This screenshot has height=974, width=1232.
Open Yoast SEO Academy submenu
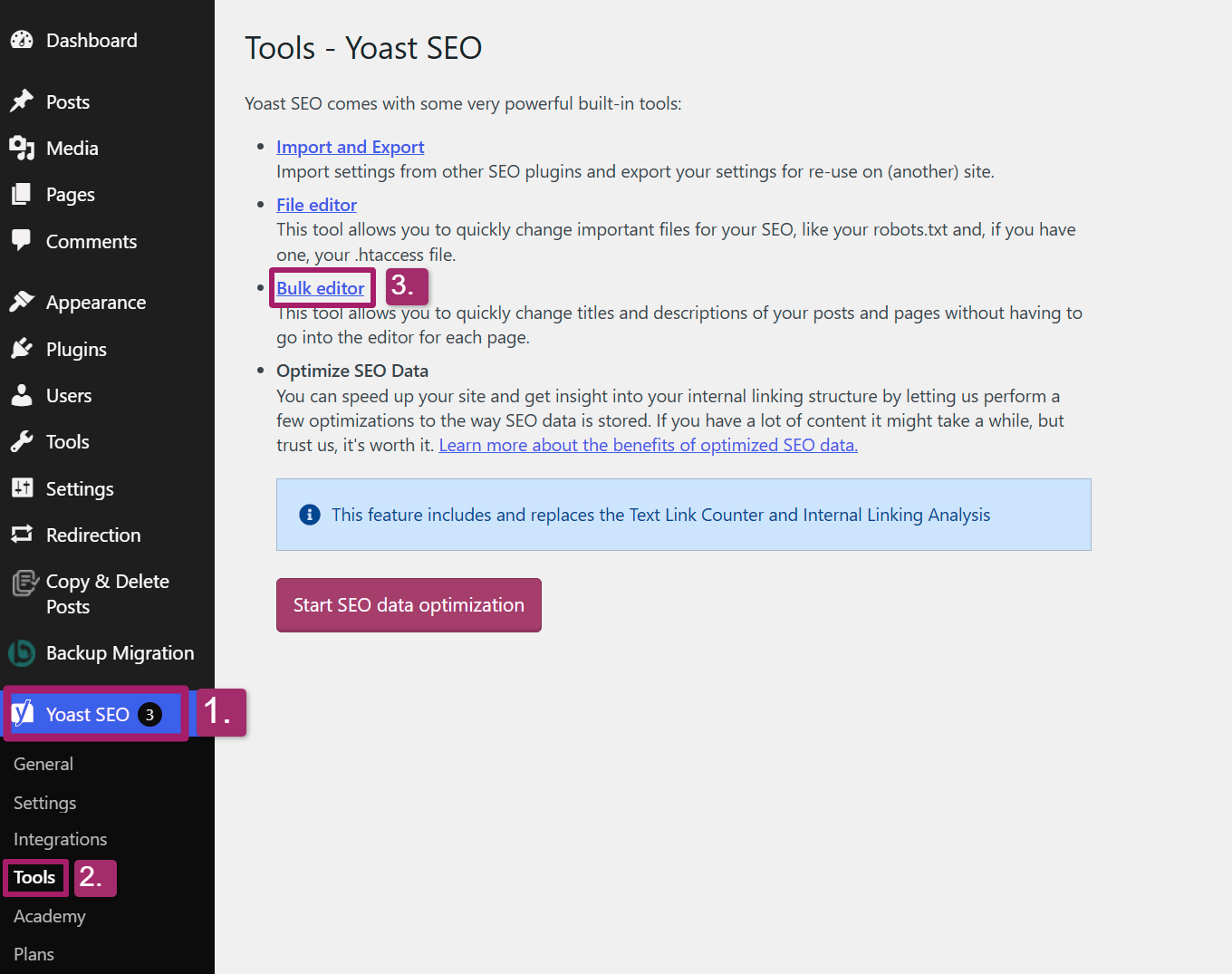pyautogui.click(x=50, y=916)
